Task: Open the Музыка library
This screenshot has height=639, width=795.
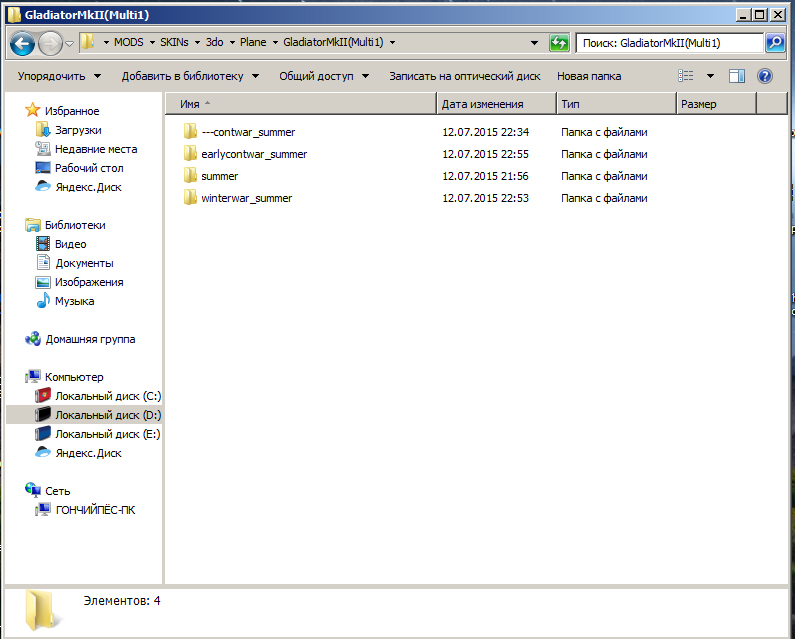Action: click(x=75, y=301)
